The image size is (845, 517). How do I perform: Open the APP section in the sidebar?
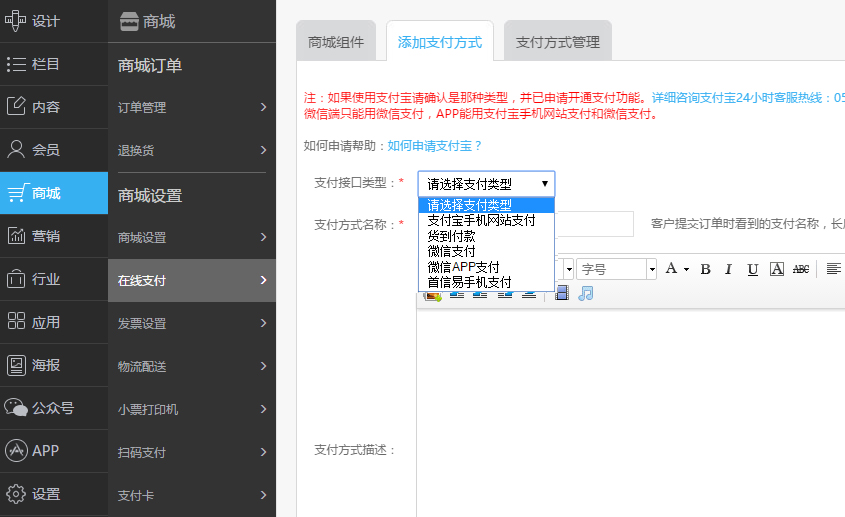[x=54, y=451]
